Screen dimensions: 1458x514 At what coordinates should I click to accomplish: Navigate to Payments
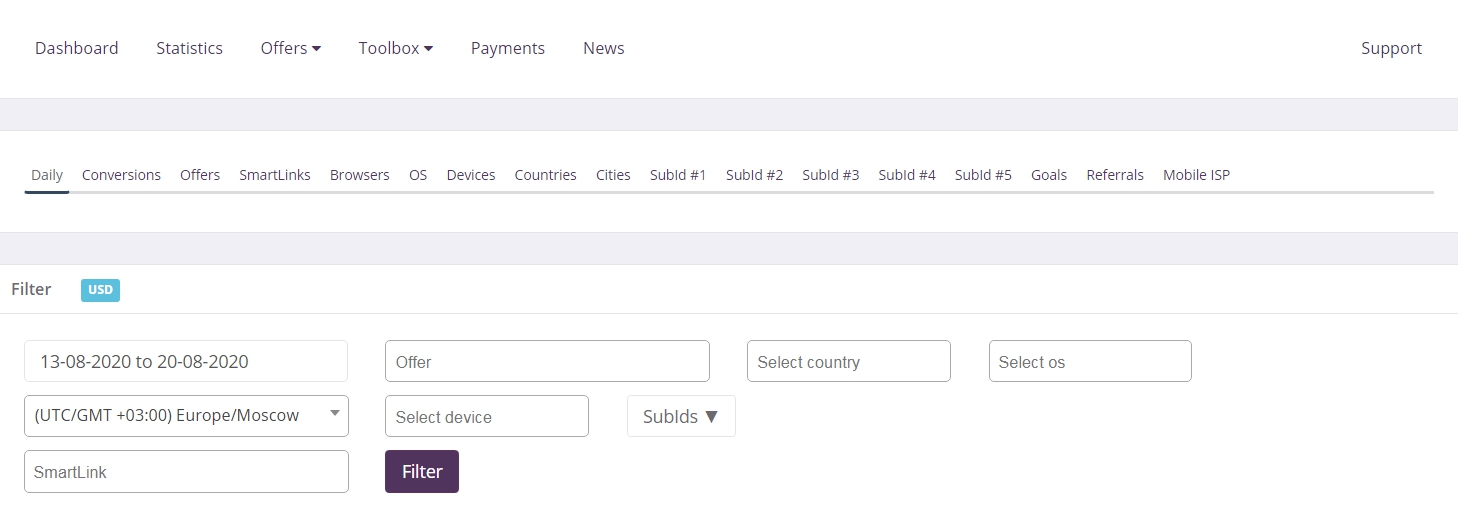[x=508, y=48]
